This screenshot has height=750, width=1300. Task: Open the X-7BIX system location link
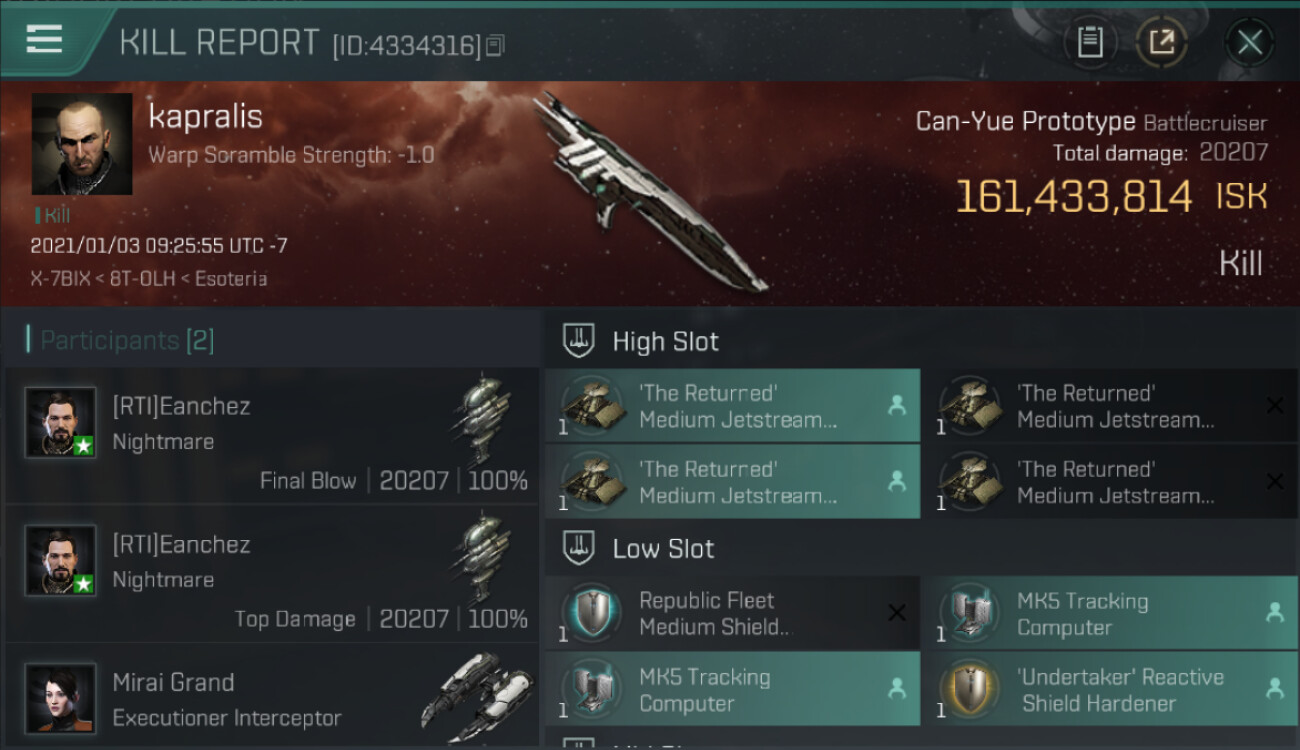pos(59,279)
